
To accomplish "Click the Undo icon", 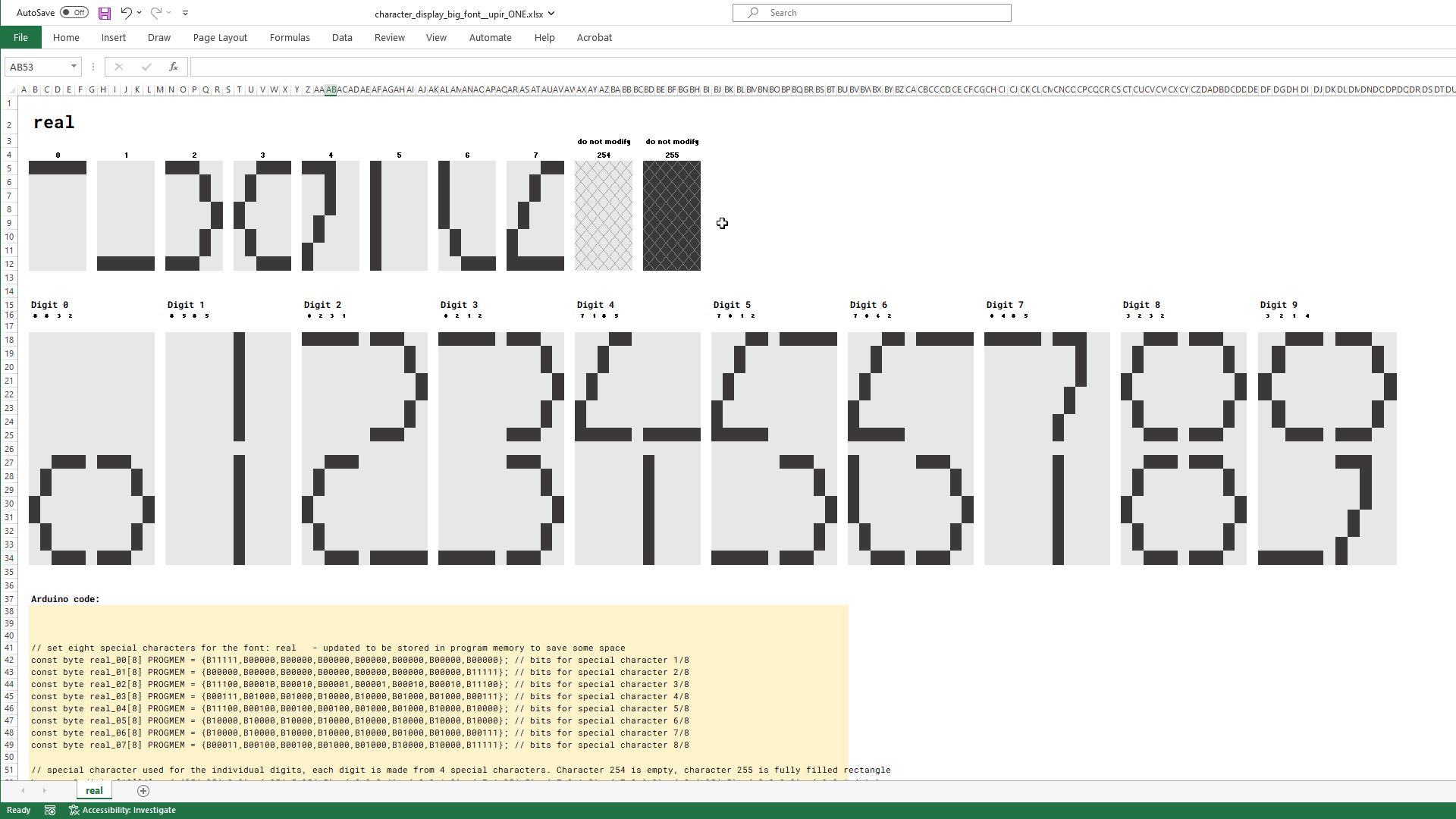I will (x=125, y=12).
